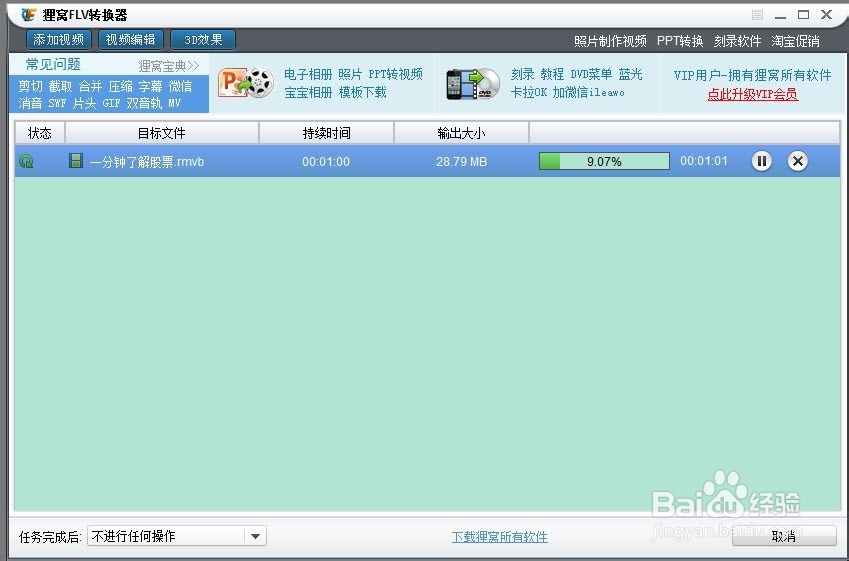Open the 狸窝宝典>> link

(x=169, y=66)
